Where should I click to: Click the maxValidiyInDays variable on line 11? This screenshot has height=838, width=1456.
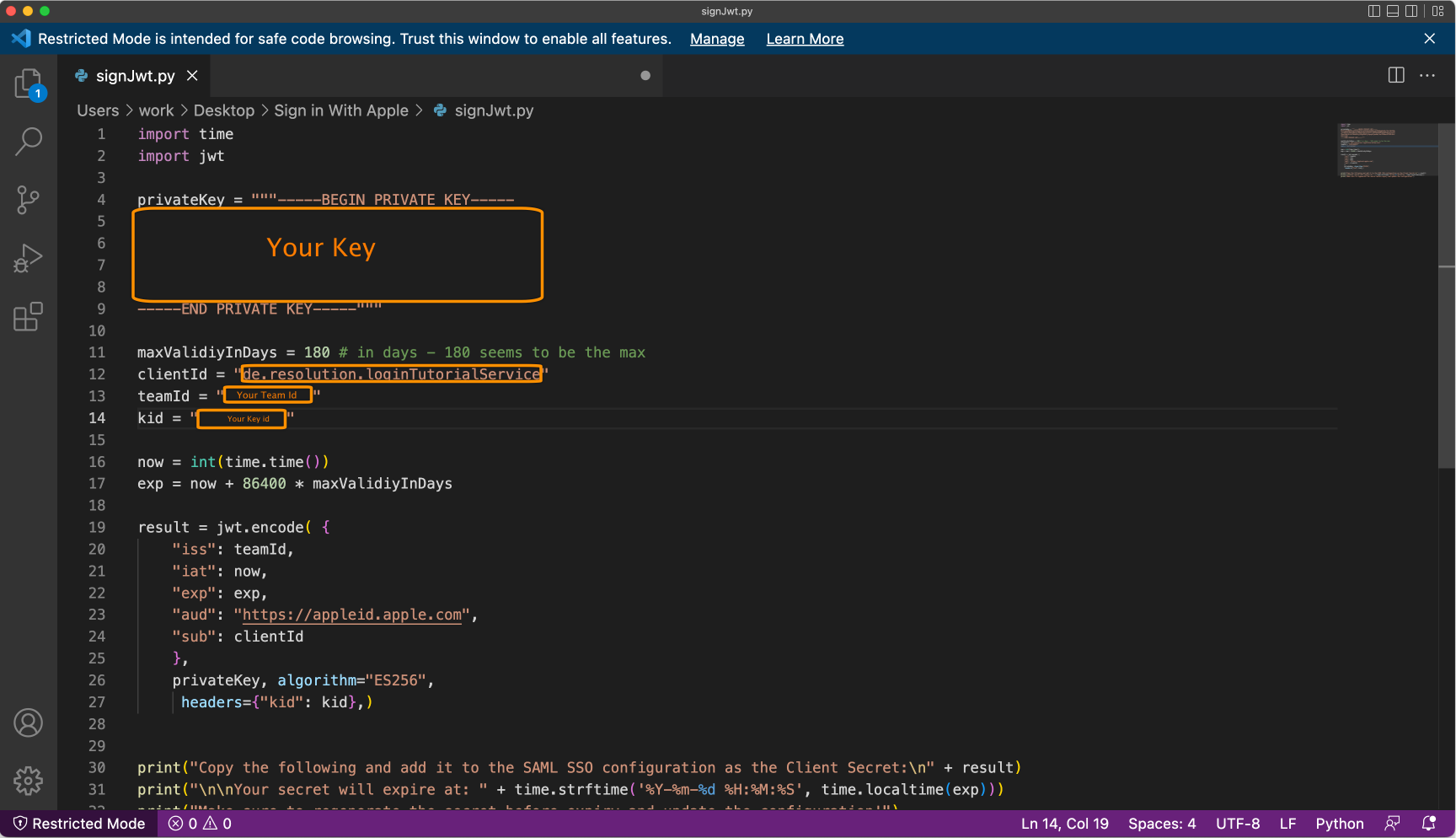click(x=207, y=352)
